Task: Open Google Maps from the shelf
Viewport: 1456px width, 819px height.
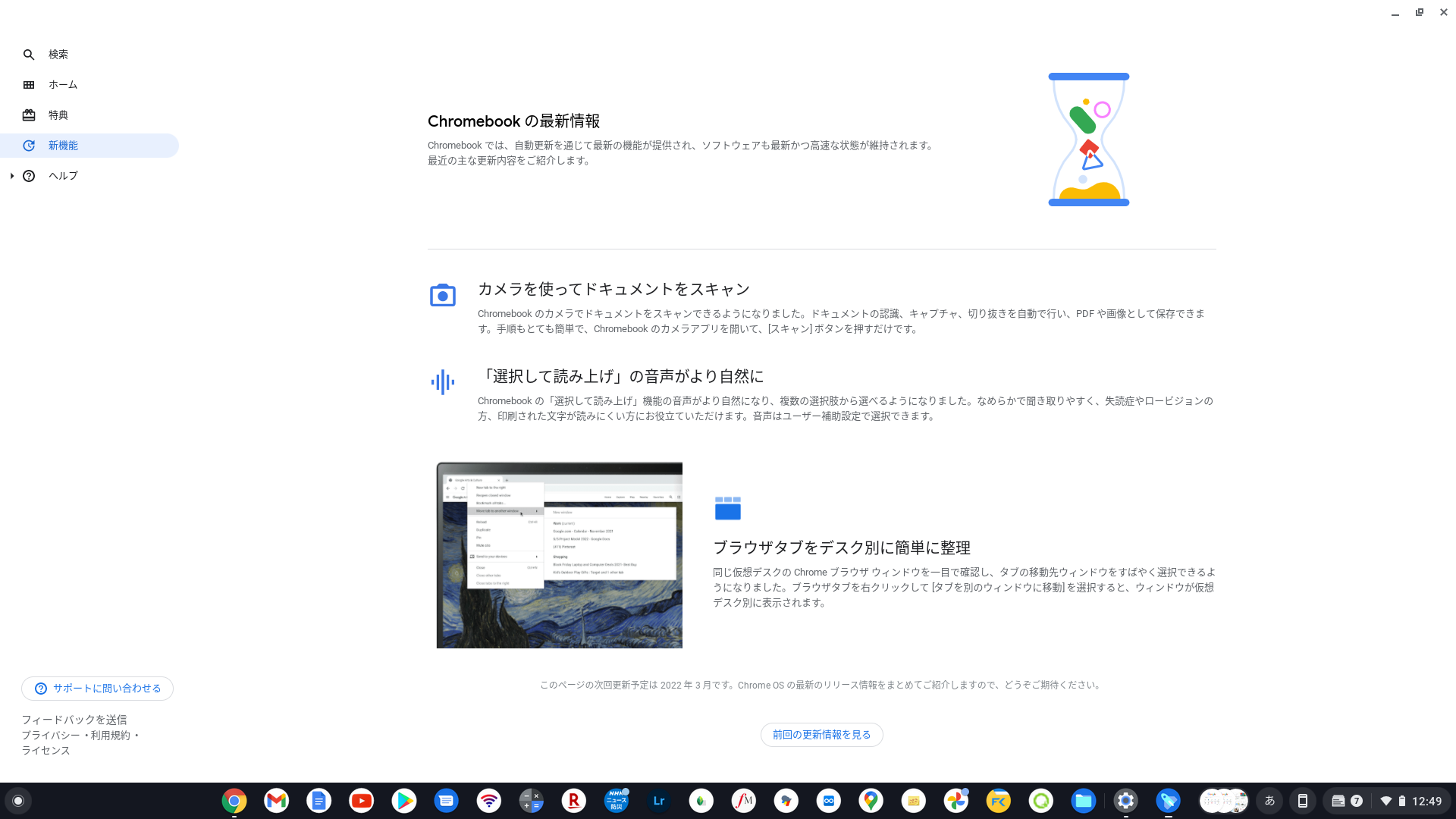Action: [x=871, y=801]
